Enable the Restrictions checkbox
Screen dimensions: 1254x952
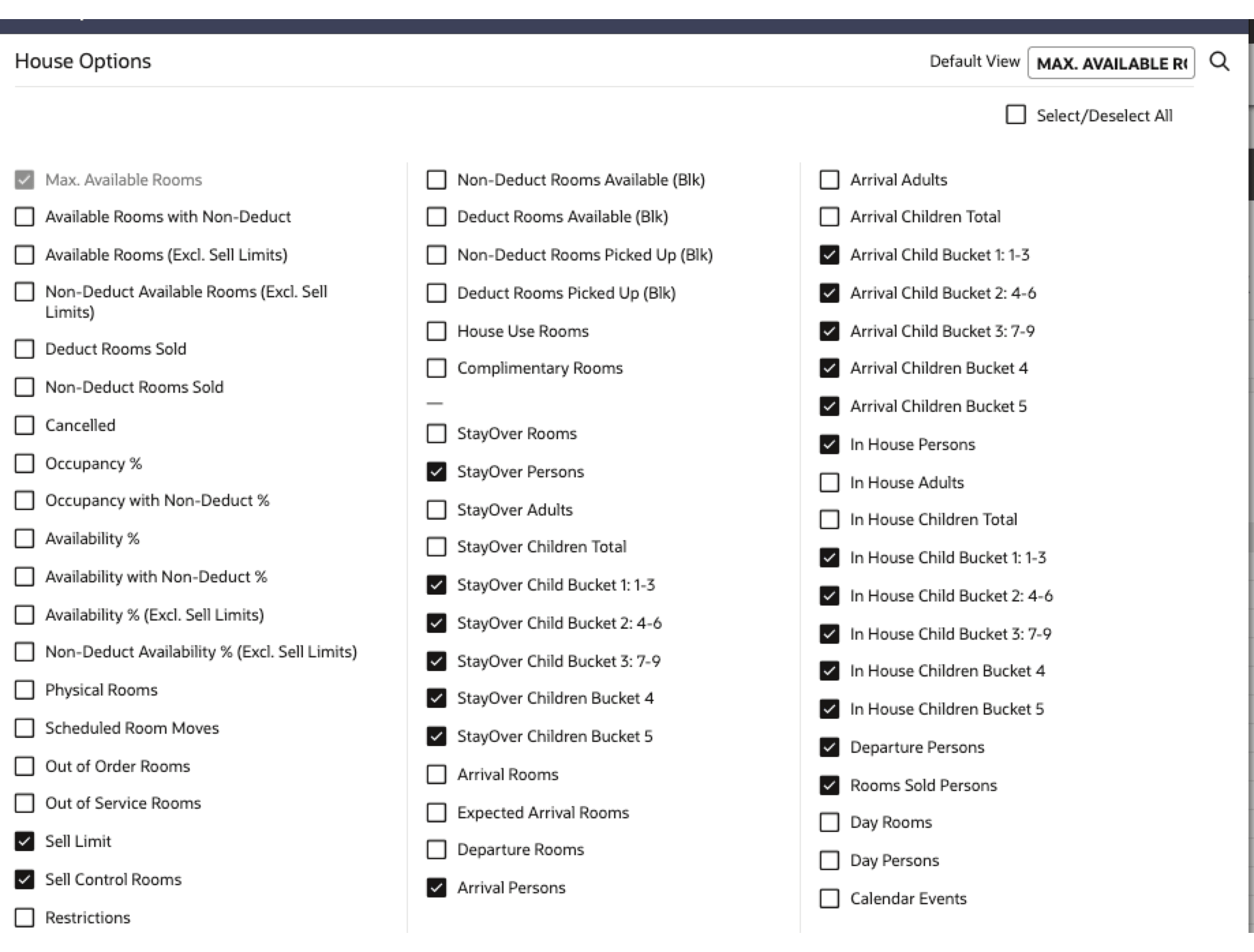click(25, 918)
